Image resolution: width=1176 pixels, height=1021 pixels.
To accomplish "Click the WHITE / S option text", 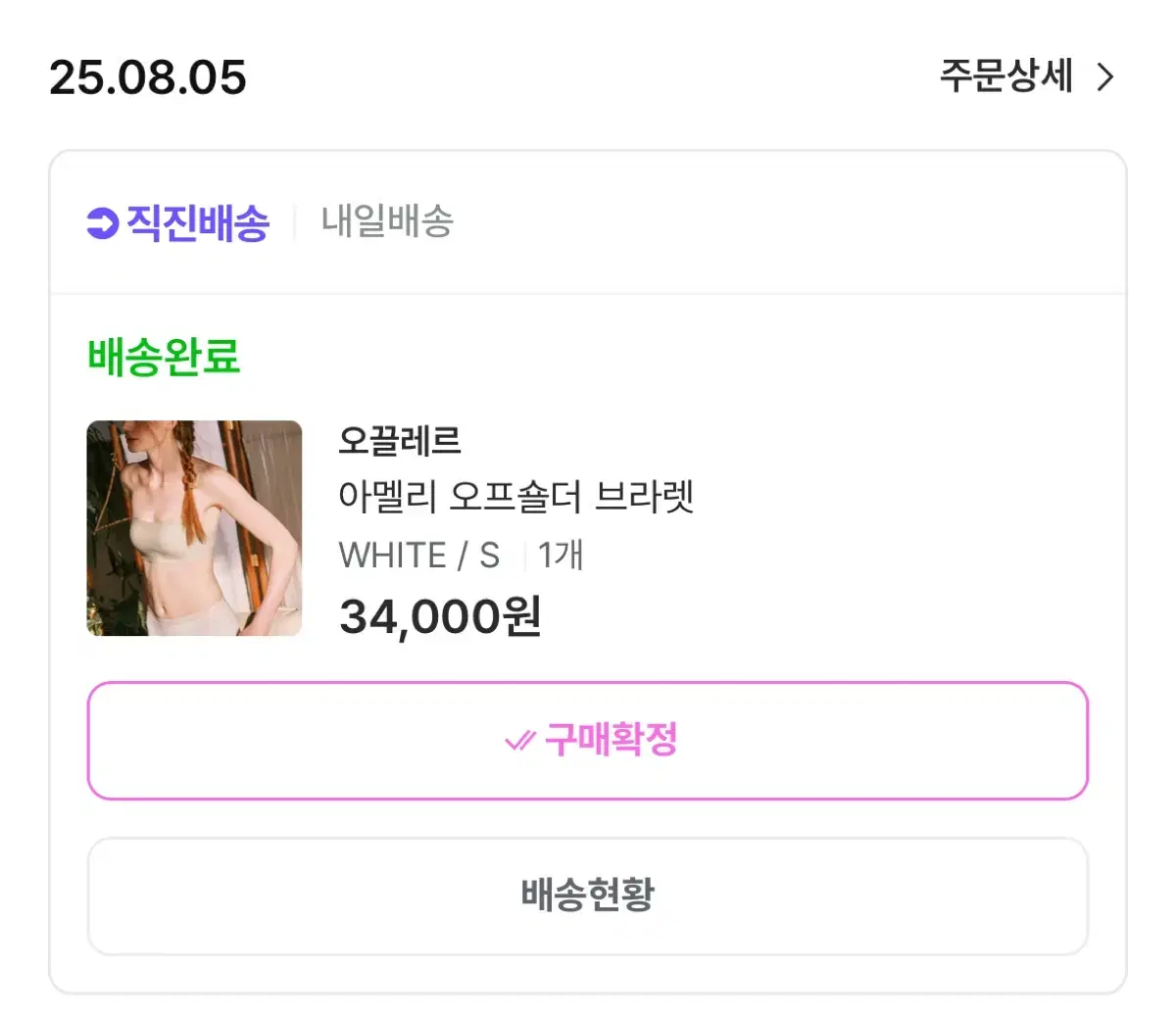I will point(419,556).
